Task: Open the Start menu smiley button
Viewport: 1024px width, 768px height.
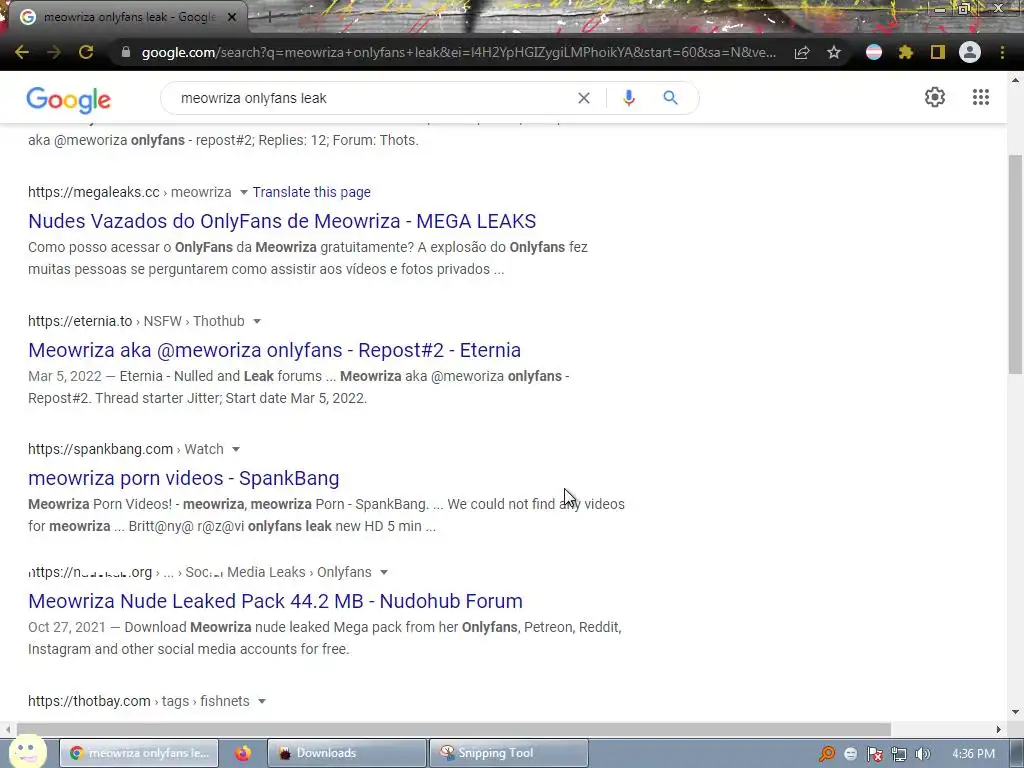Action: pyautogui.click(x=27, y=752)
